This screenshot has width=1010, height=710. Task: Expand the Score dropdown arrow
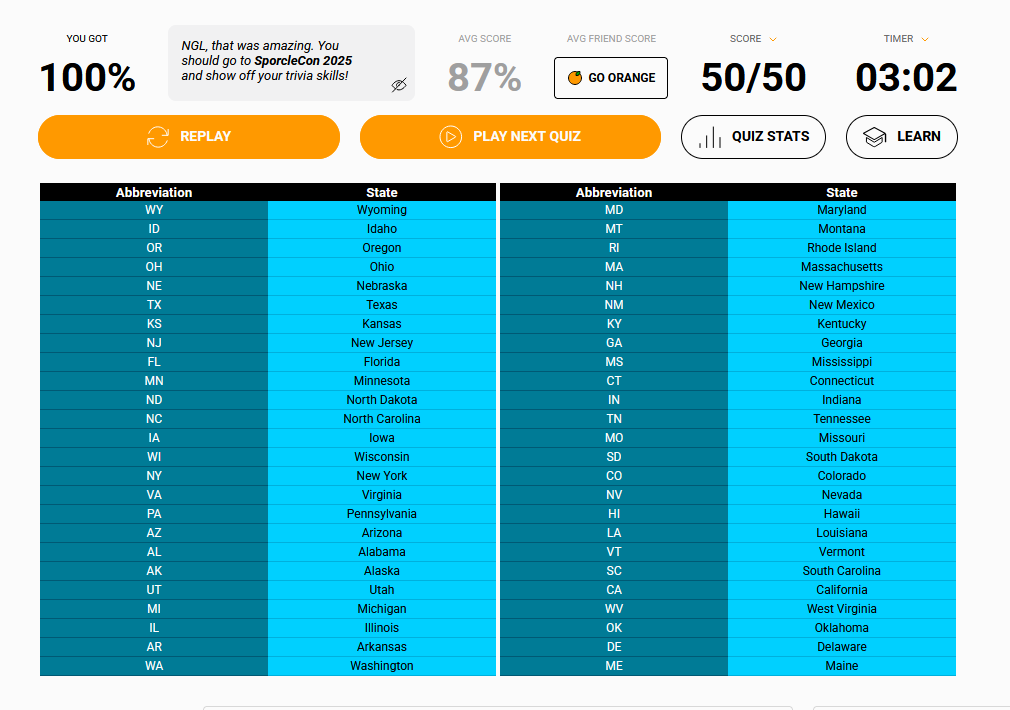[773, 39]
